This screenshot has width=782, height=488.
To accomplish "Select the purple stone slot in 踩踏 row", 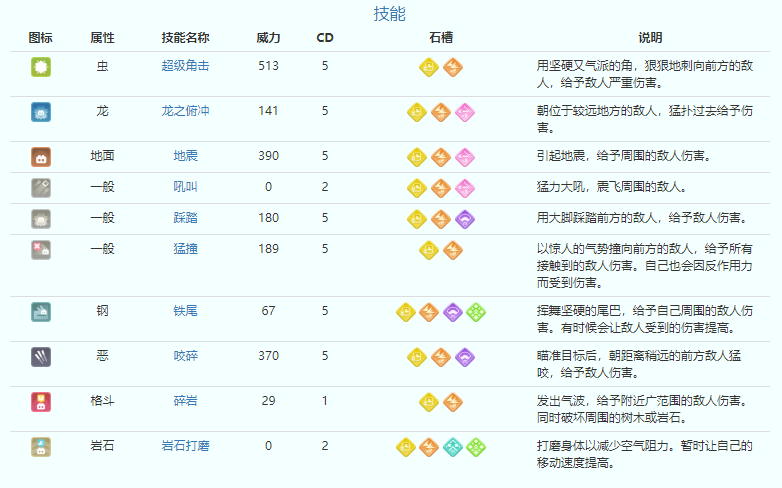I will [465, 219].
